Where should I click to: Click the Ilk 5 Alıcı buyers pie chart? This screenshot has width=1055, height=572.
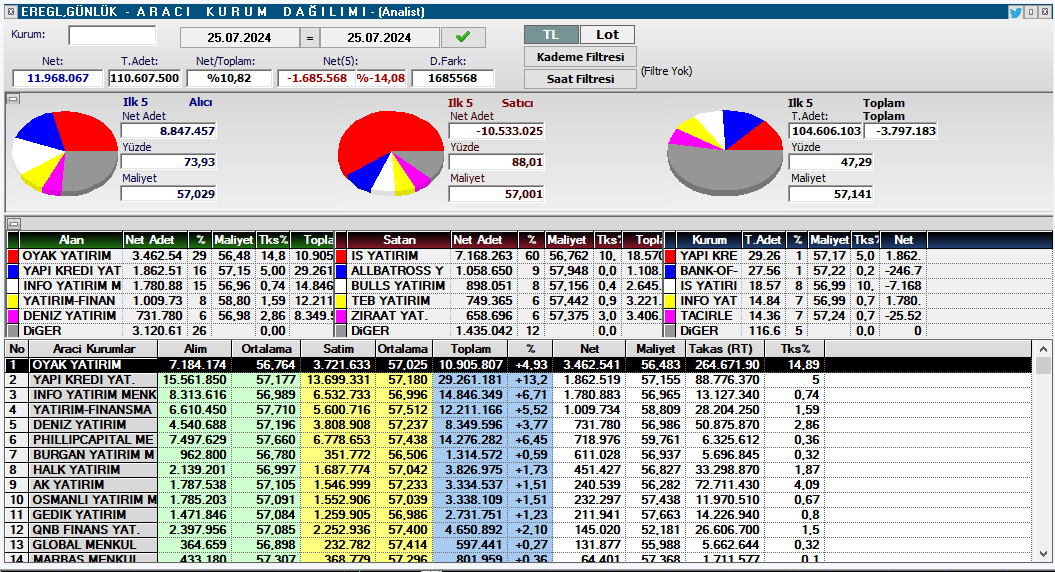point(65,153)
